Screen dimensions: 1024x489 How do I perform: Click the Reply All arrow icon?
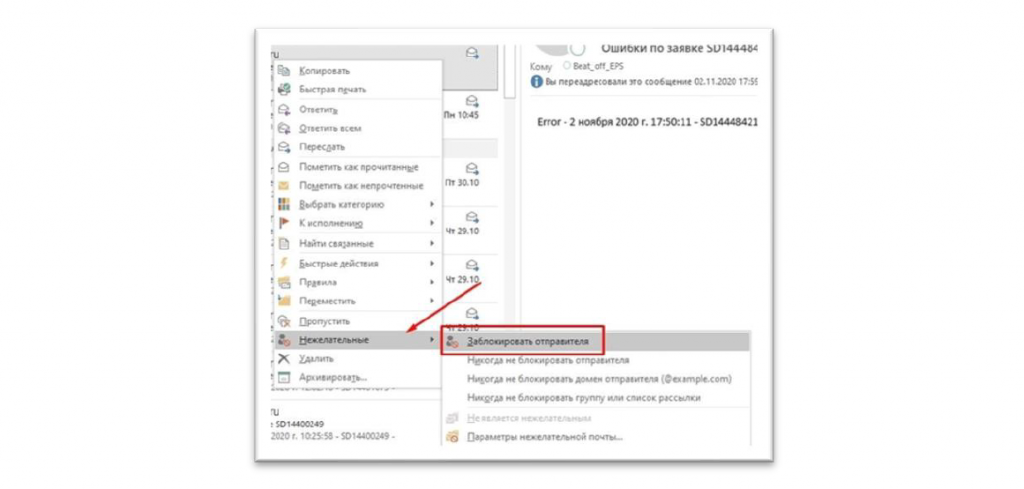[x=283, y=128]
